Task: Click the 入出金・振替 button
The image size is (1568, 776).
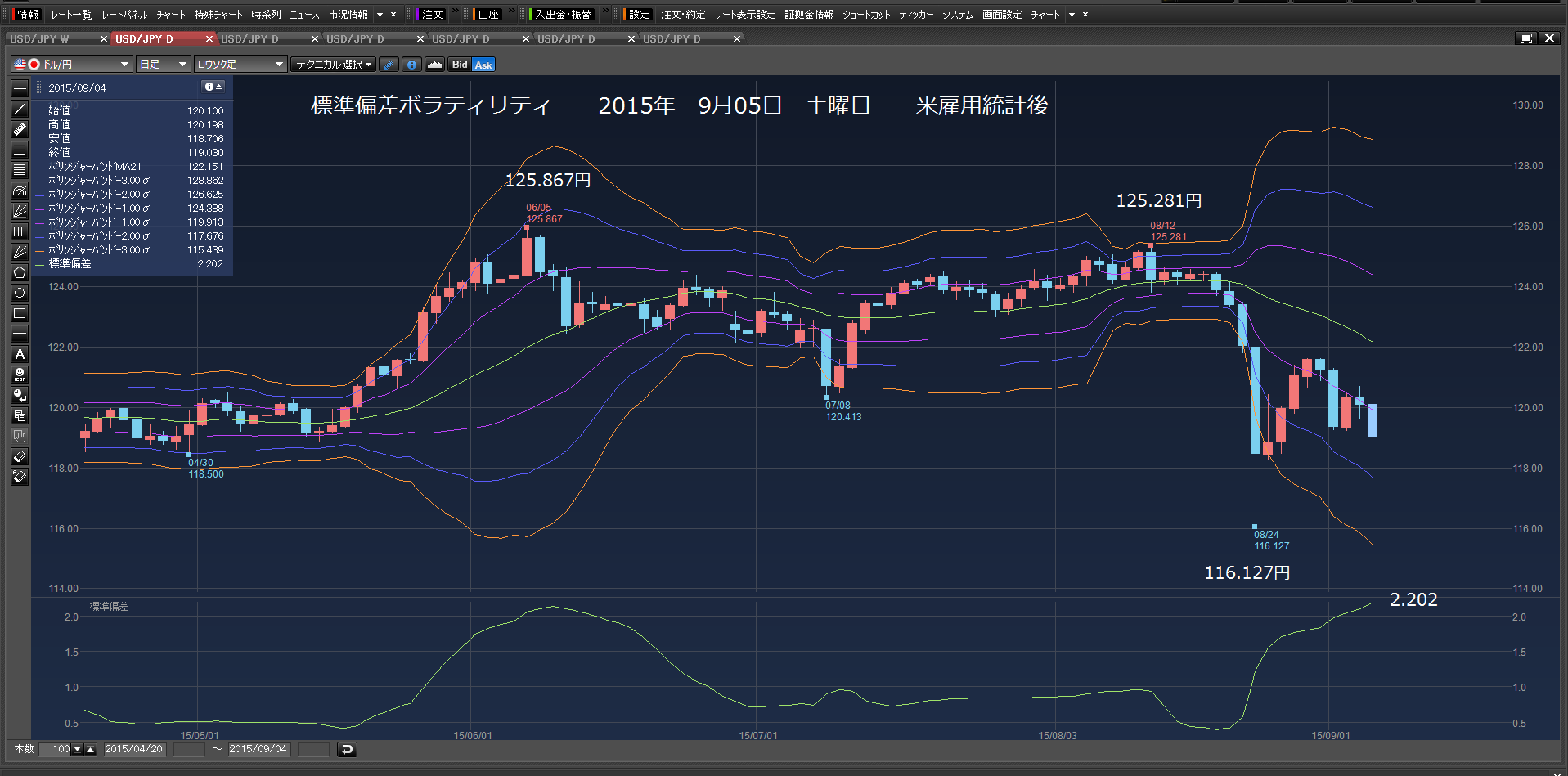Action: (x=562, y=15)
